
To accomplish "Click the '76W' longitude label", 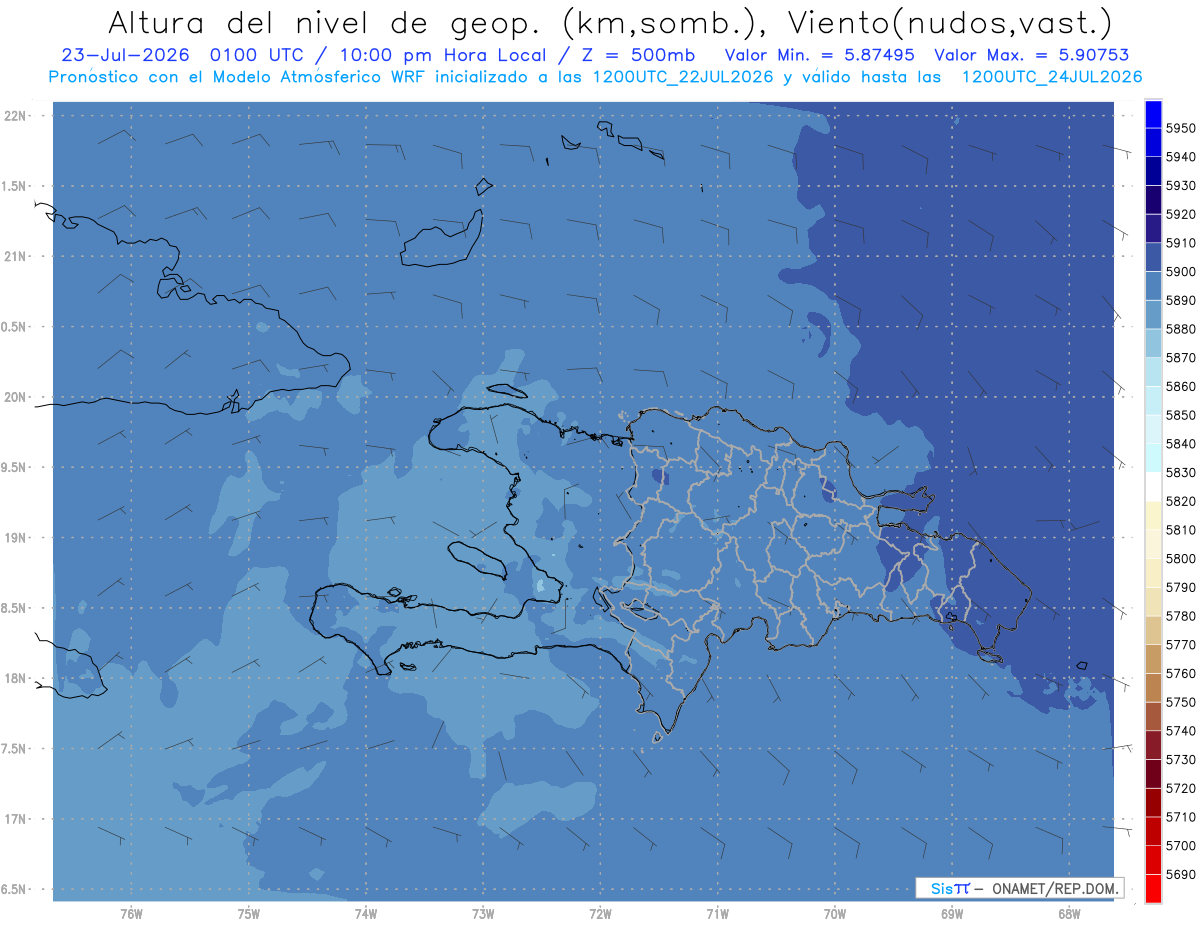I will [x=131, y=913].
